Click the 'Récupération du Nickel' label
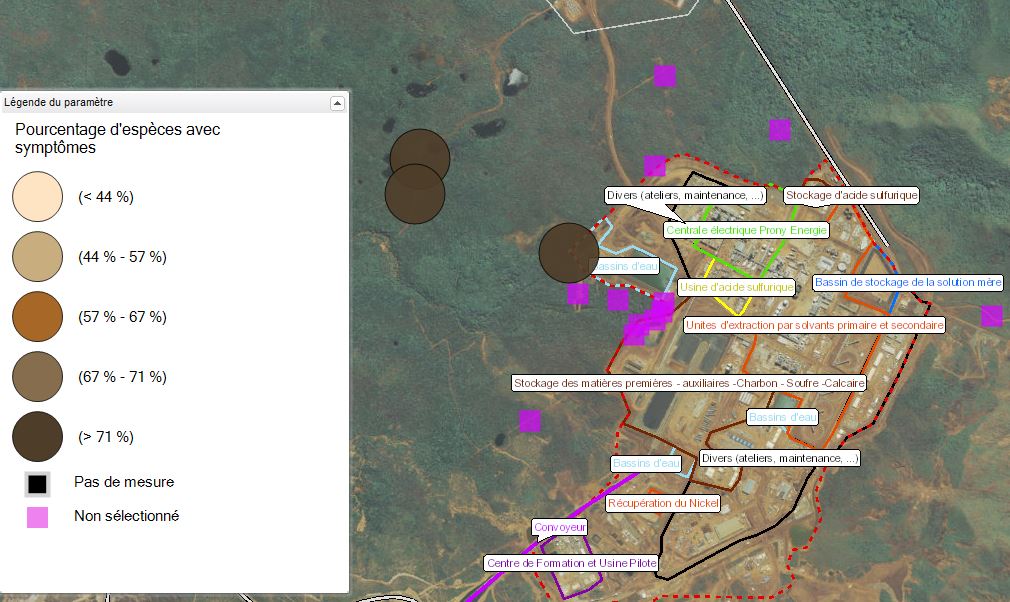Image resolution: width=1010 pixels, height=602 pixels. click(677, 504)
